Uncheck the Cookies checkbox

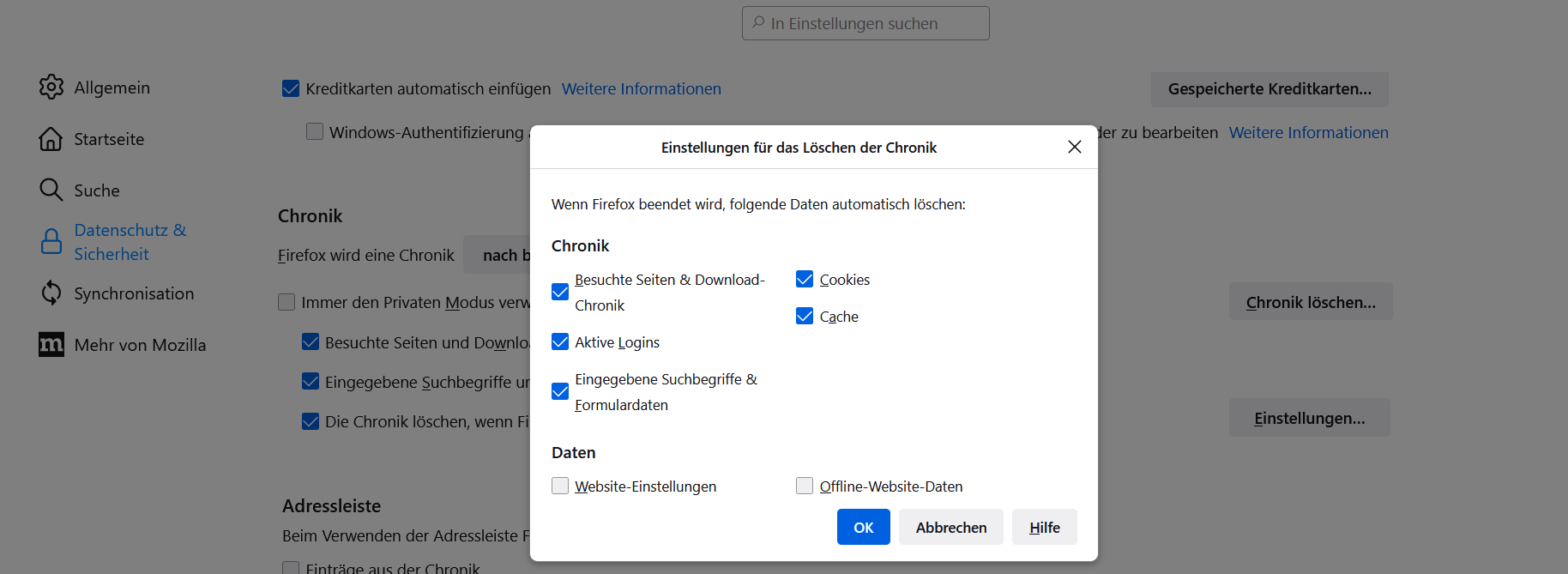pos(805,279)
